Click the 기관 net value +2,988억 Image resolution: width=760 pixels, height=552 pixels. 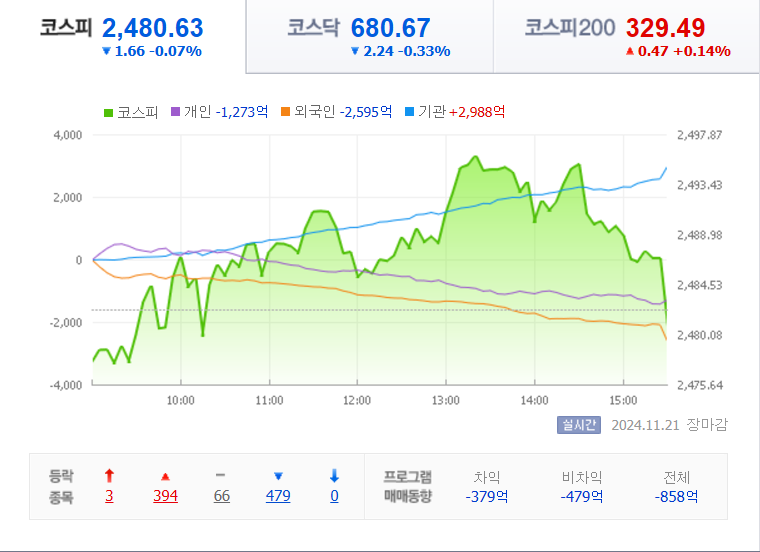tap(477, 112)
